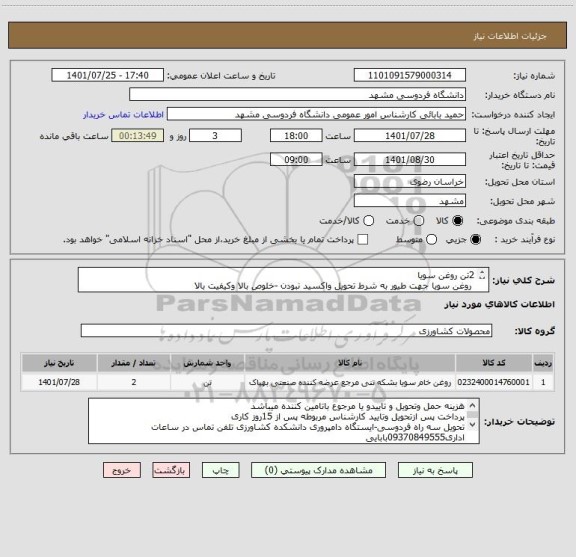Screen dimensions: 576x557
Task: Select the جزیی purchase type radio
Action: coord(476,240)
